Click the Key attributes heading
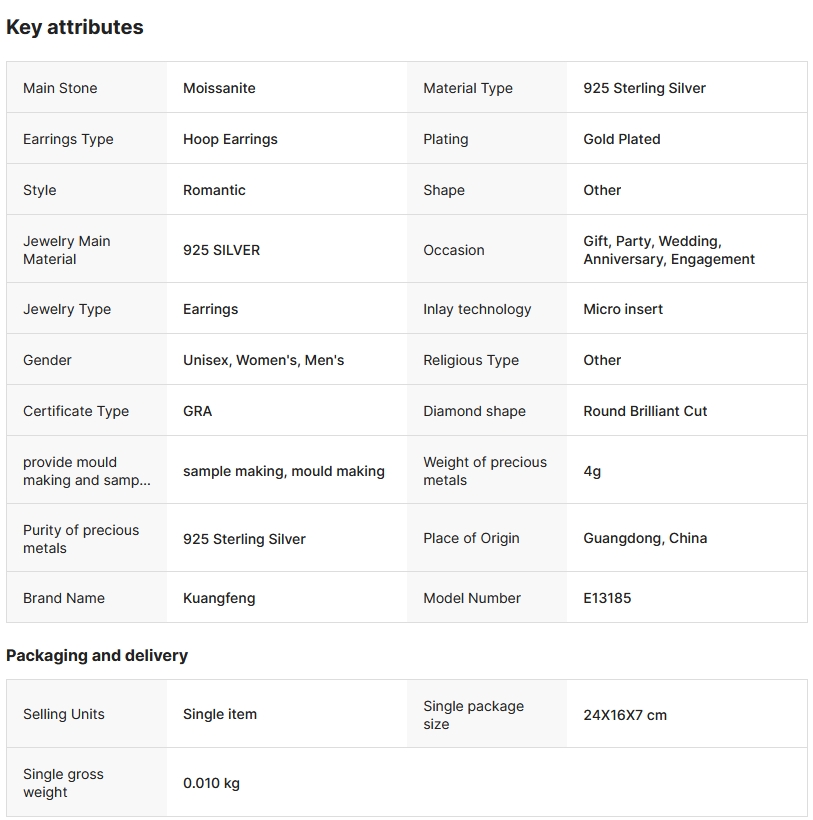The image size is (813, 820). pos(75,28)
